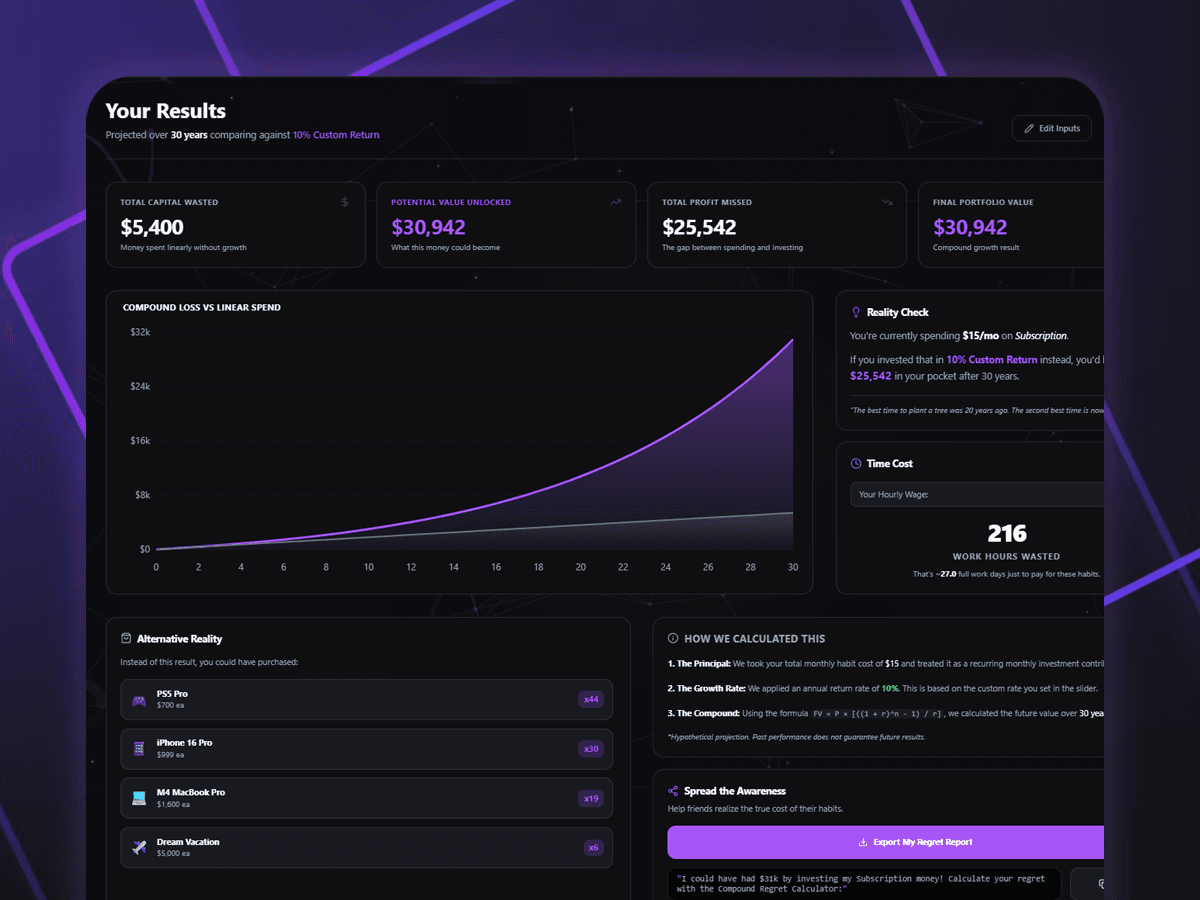Click the purple curve end point at year 30
The image size is (1200, 900).
[x=793, y=340]
